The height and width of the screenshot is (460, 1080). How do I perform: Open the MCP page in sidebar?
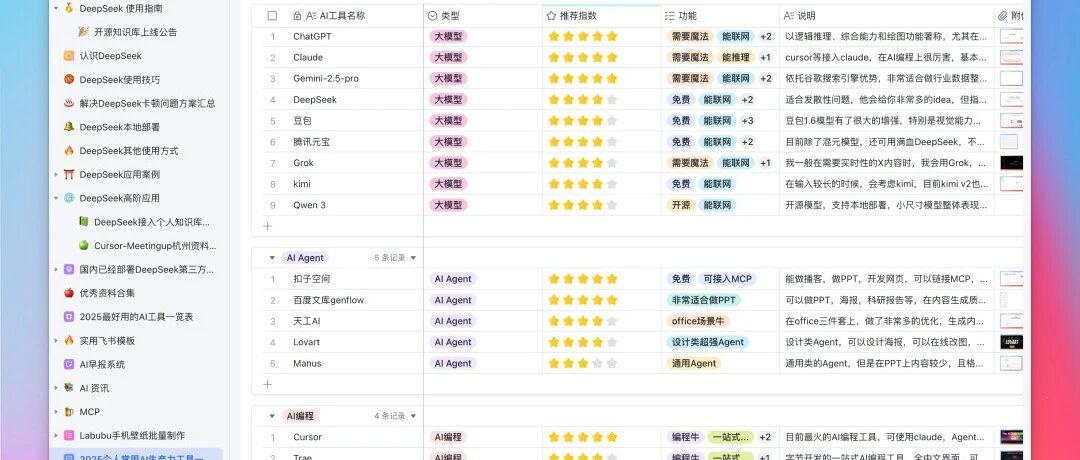pos(90,412)
